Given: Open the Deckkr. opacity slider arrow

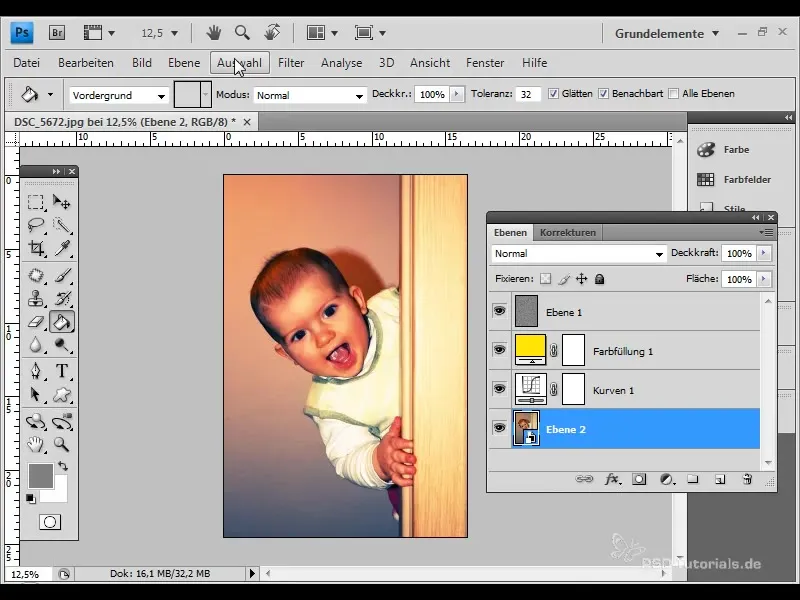Looking at the screenshot, I should click(x=457, y=94).
